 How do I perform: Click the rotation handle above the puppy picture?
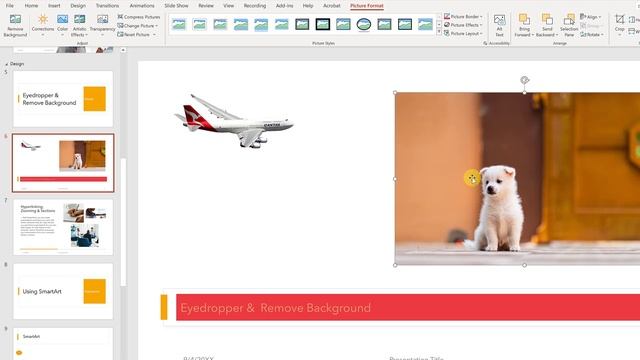(x=524, y=80)
